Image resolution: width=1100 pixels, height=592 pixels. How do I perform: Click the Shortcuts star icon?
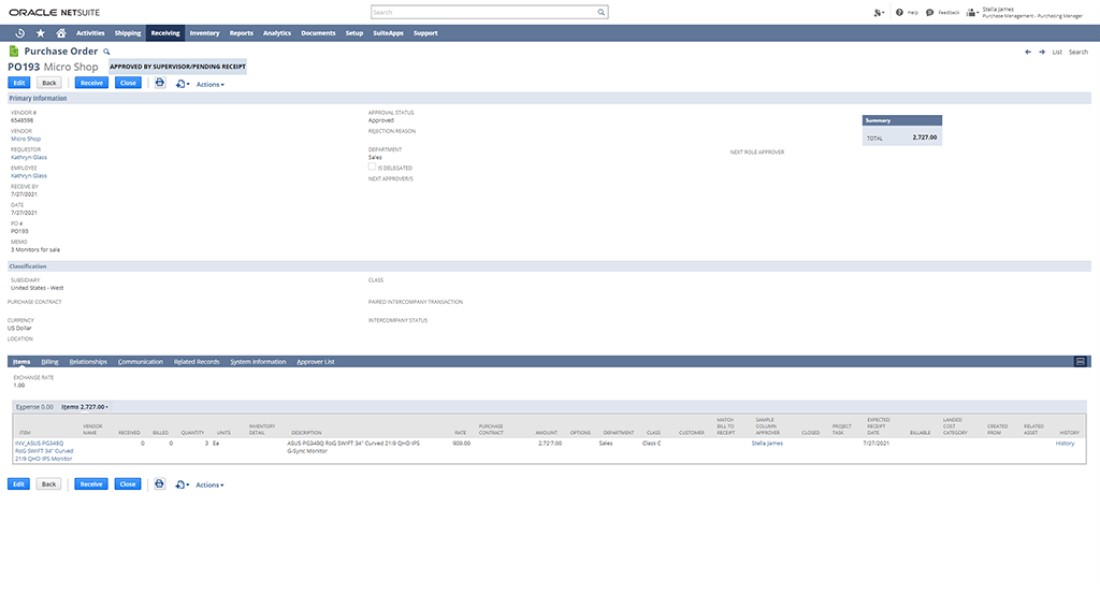pyautogui.click(x=40, y=33)
